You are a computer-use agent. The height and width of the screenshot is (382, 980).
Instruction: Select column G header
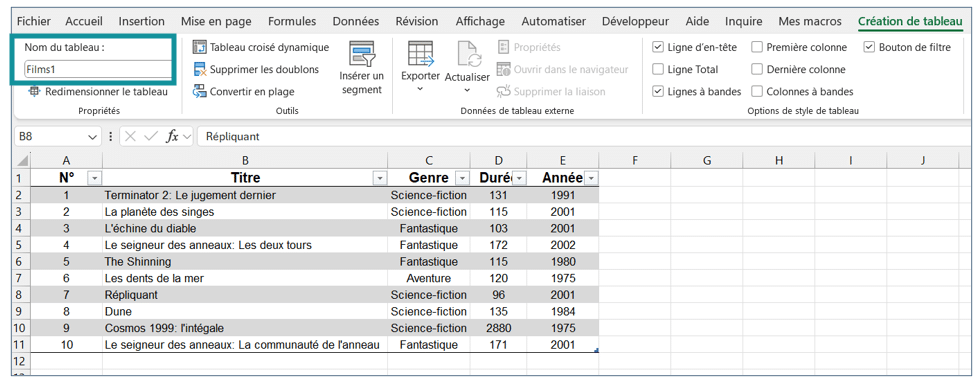(707, 161)
